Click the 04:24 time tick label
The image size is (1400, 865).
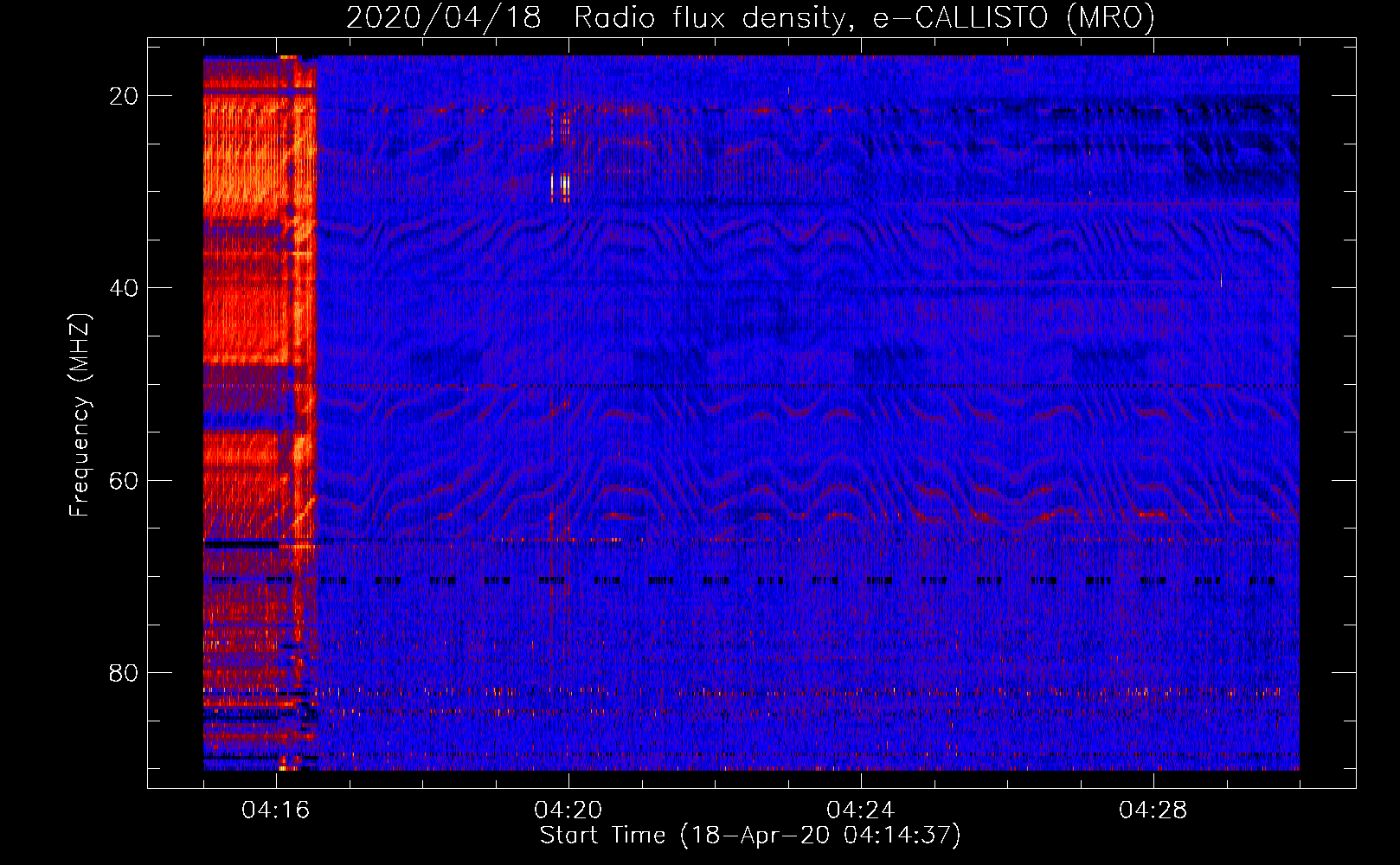click(x=861, y=811)
